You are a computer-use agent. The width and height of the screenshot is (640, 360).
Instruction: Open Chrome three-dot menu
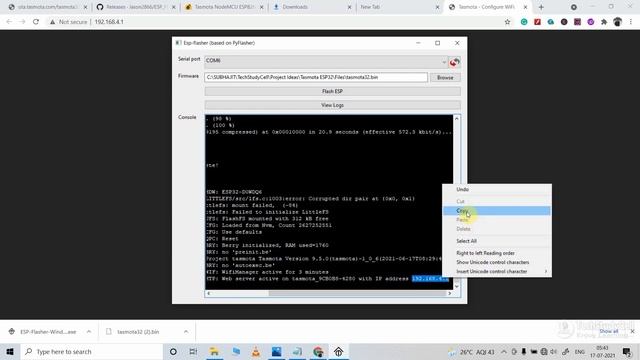point(631,22)
